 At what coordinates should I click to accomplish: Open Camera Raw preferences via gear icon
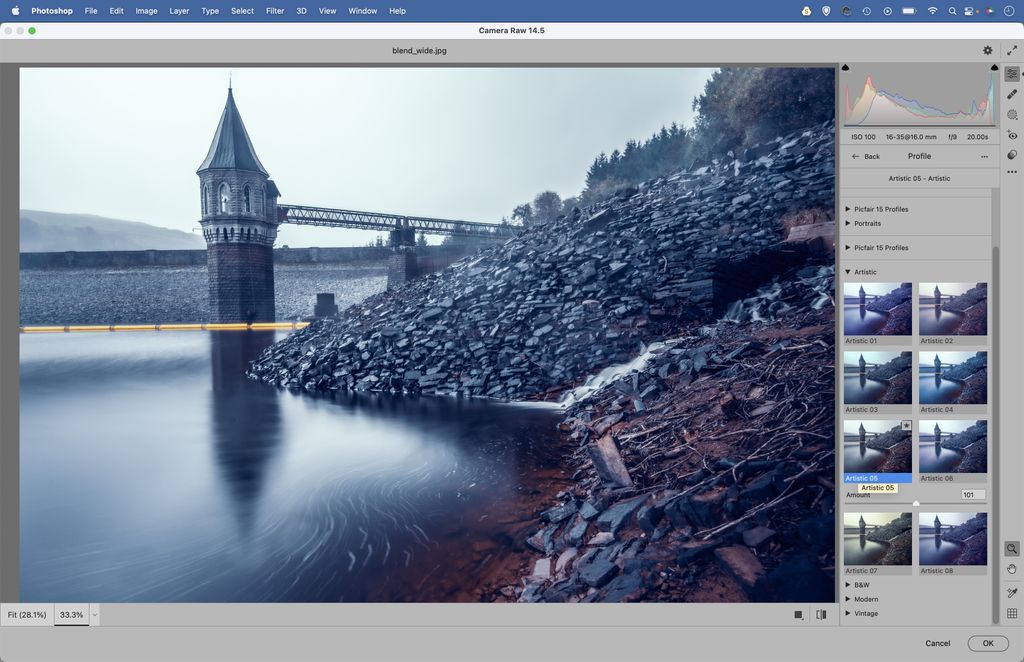click(987, 49)
